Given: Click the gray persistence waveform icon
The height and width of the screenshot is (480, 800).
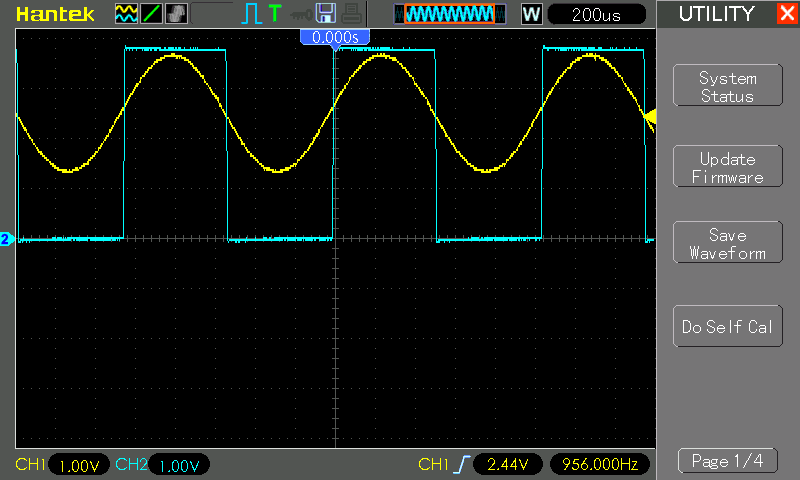Looking at the screenshot, I should coord(177,14).
